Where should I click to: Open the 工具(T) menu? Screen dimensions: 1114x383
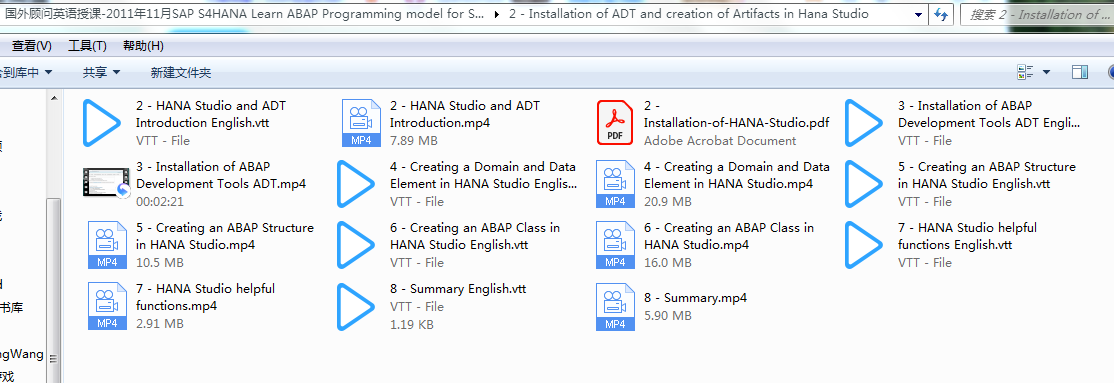[x=87, y=46]
